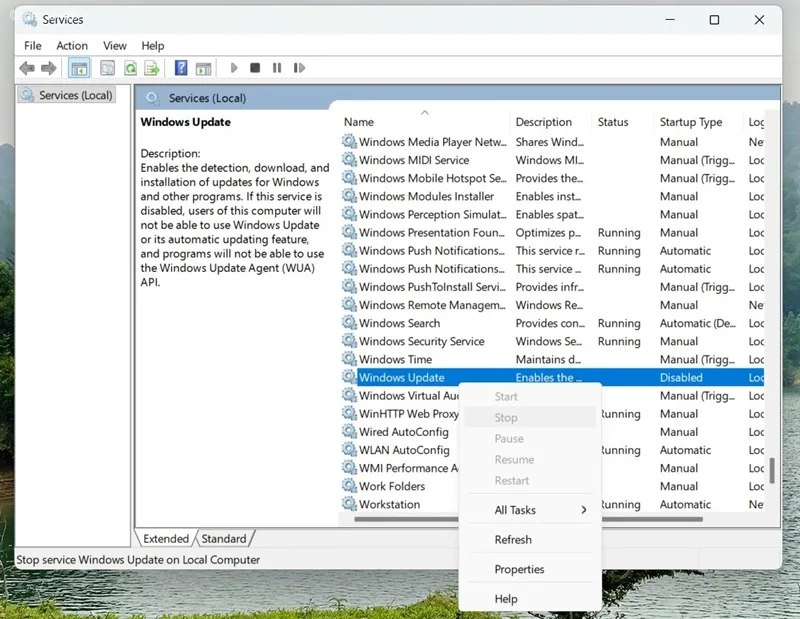Select the Windows Presentation Foundation service
Image resolution: width=800 pixels, height=619 pixels.
coord(553,232)
